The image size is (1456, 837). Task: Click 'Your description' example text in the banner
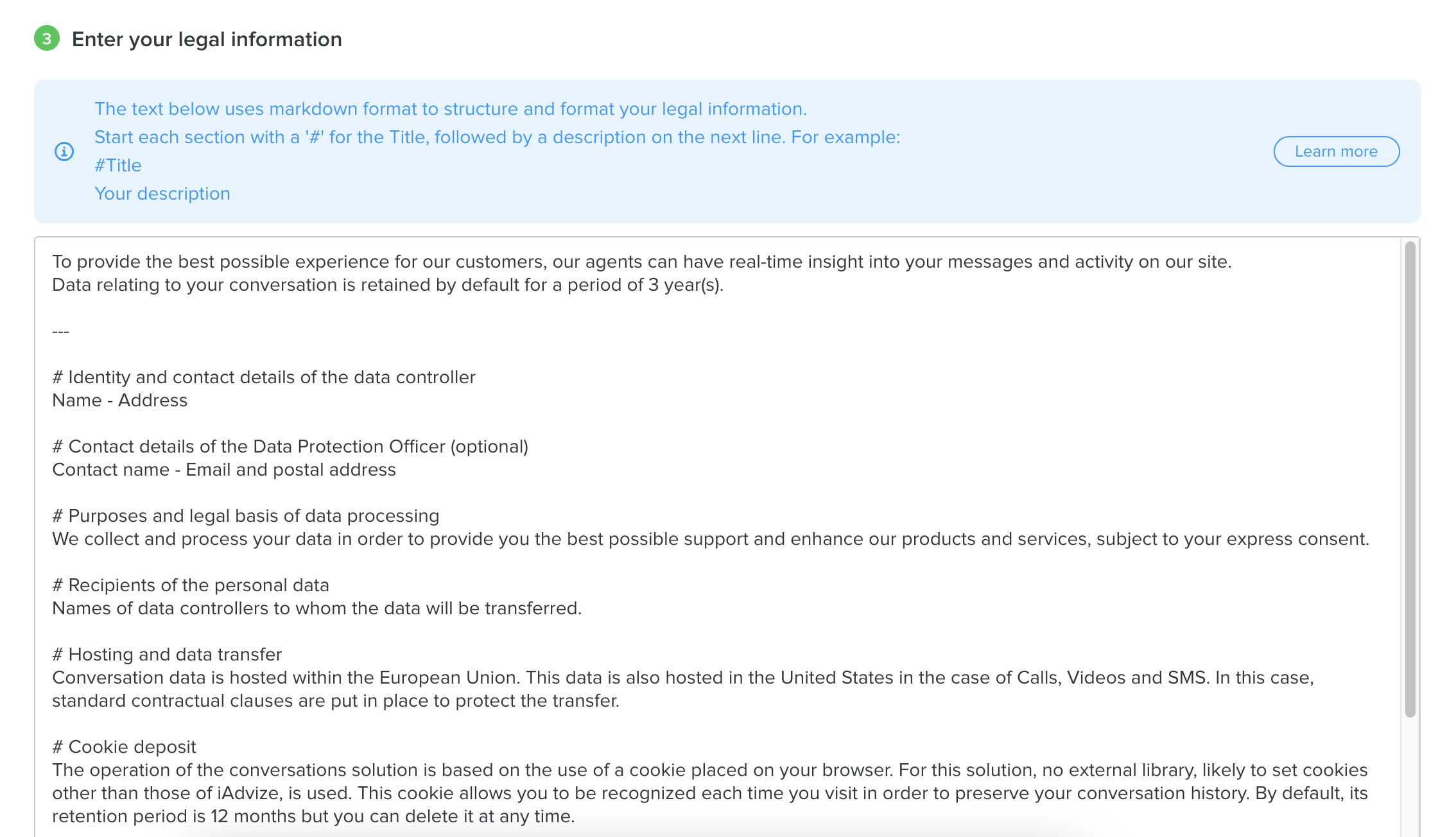162,194
